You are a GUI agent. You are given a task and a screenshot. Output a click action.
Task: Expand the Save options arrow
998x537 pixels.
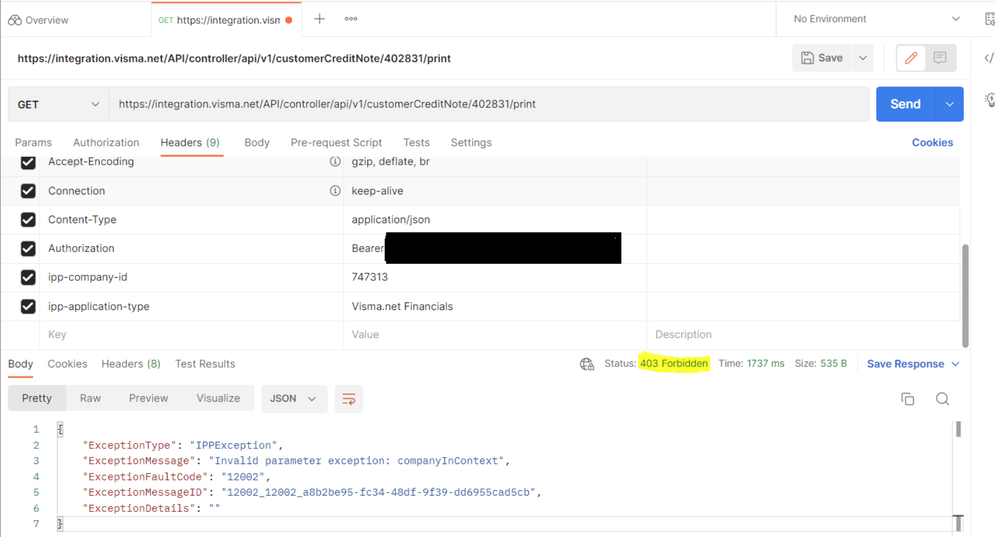863,58
